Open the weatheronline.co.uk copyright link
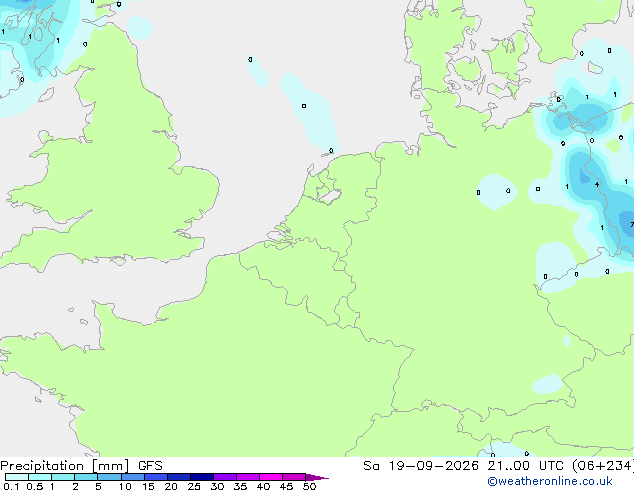This screenshot has height=490, width=634. coord(550,481)
